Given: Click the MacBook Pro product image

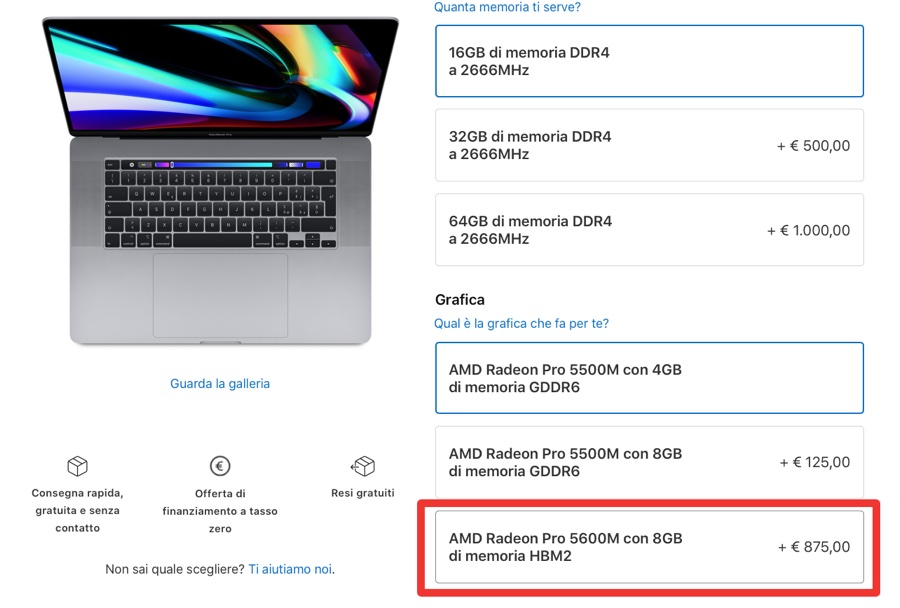Looking at the screenshot, I should (x=220, y=181).
